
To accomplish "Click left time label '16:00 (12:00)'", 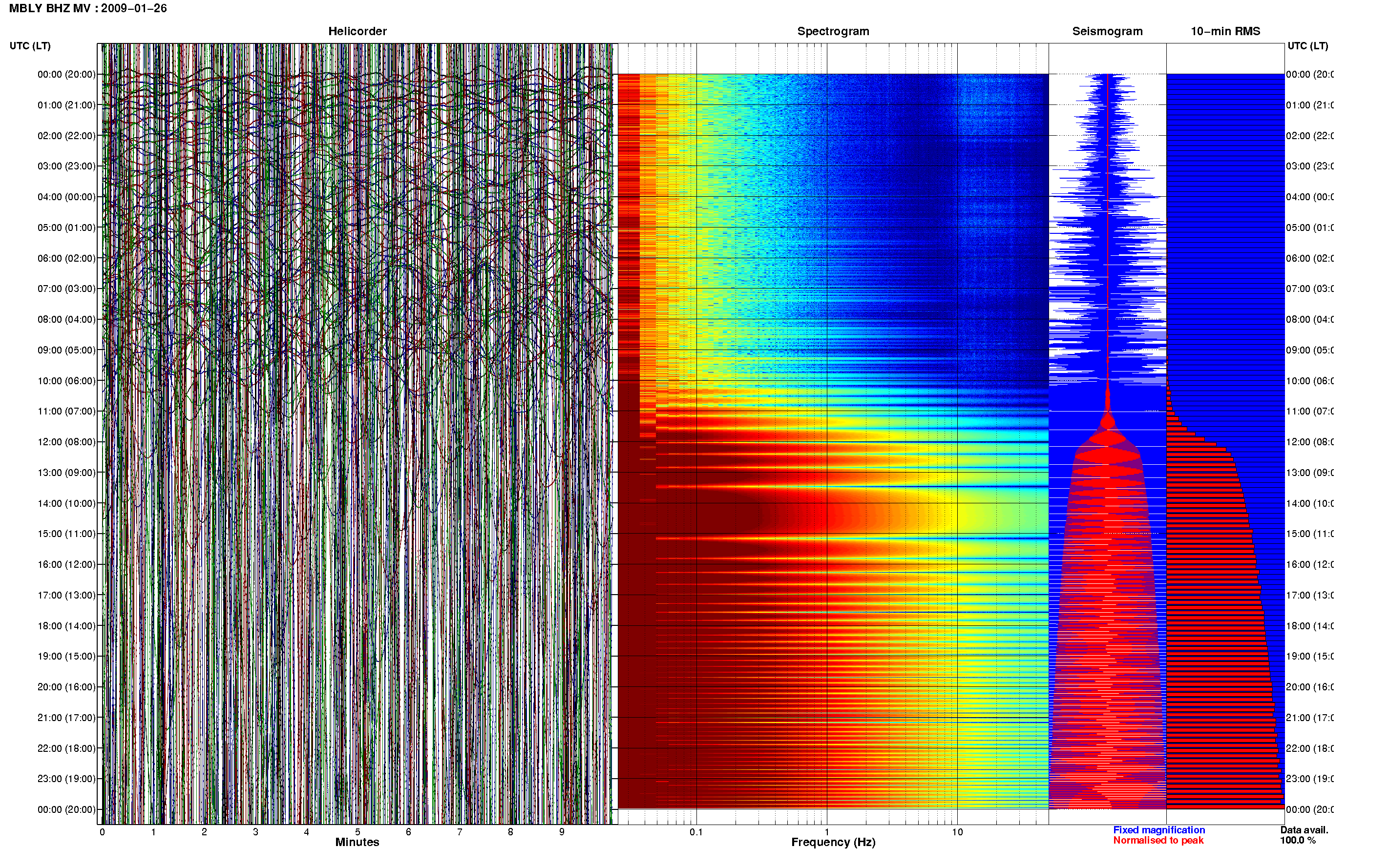I will 66,564.
